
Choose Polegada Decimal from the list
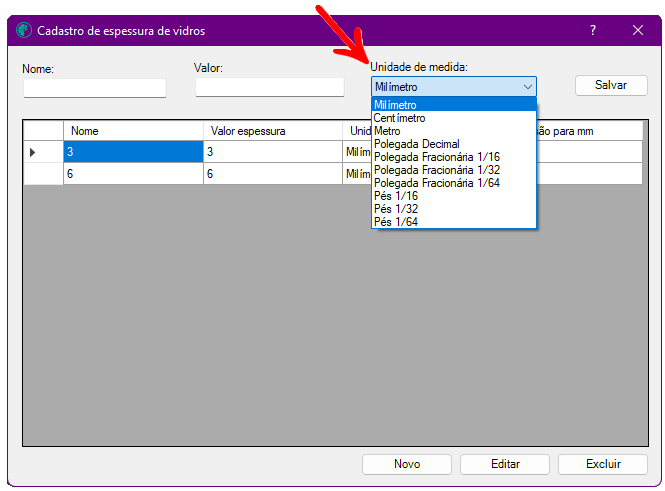454,144
